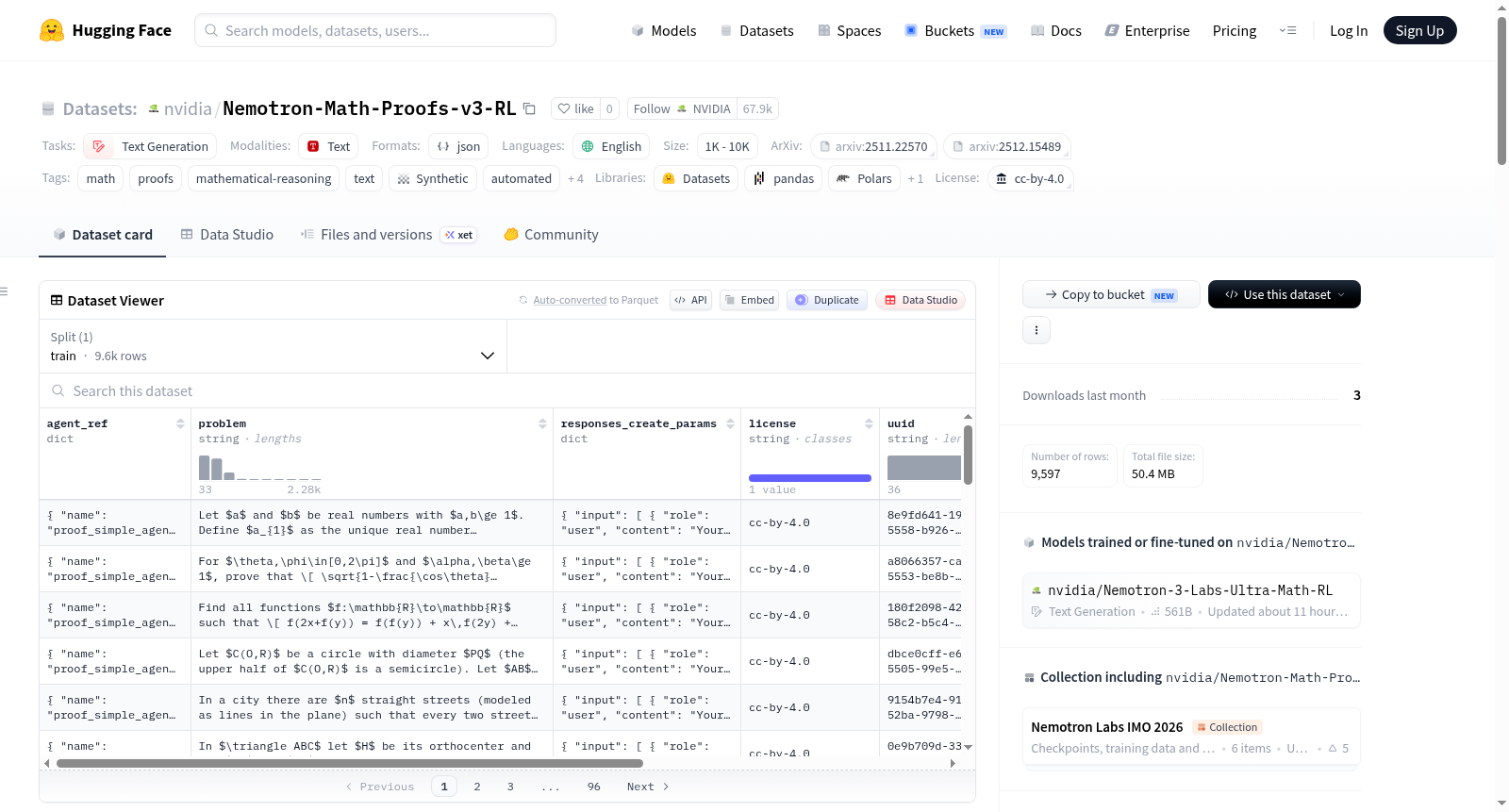The height and width of the screenshot is (812, 1509).
Task: Select the mathematical-reasoning tag
Action: coord(264,178)
